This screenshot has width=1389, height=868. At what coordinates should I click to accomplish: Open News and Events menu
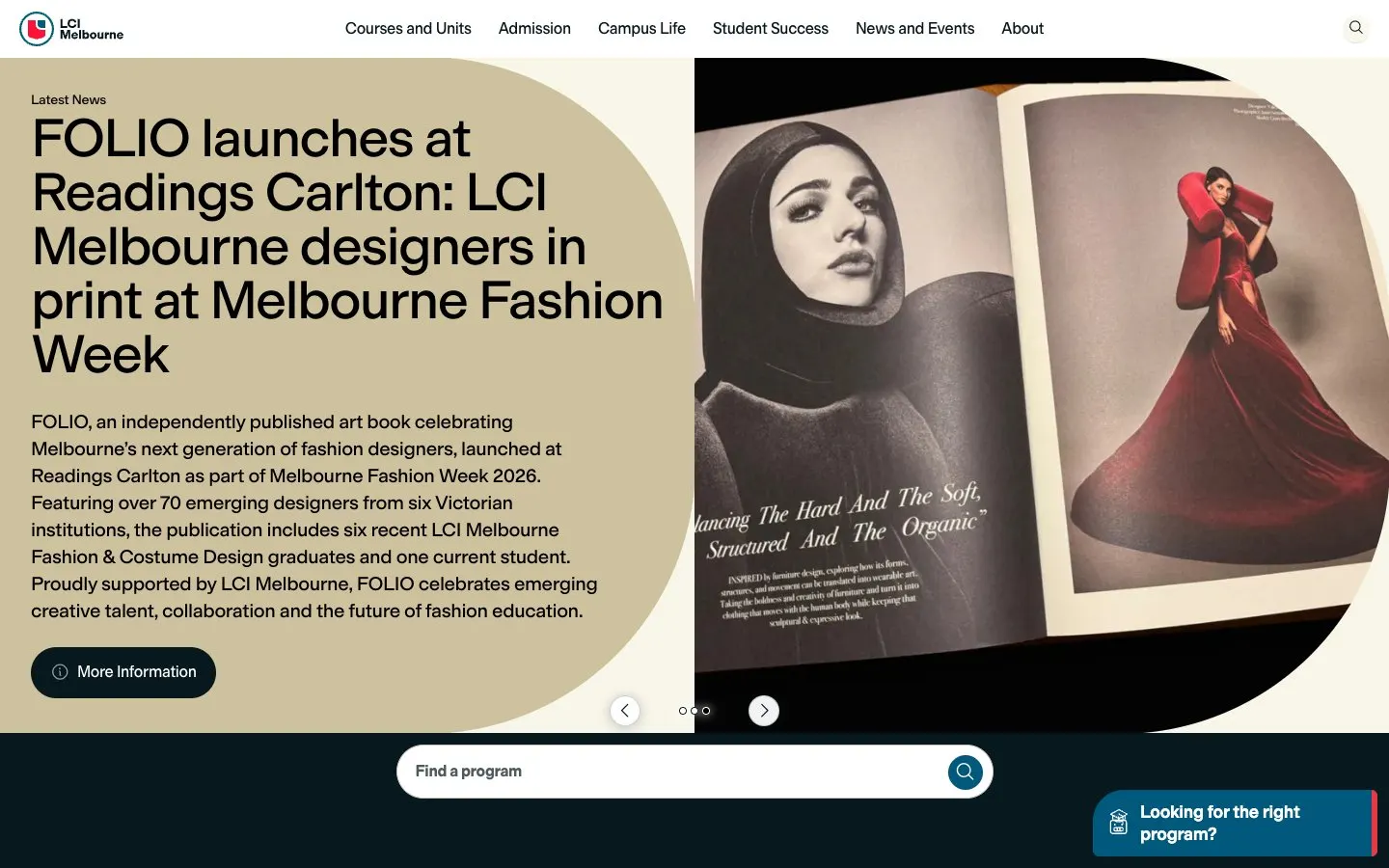(914, 29)
